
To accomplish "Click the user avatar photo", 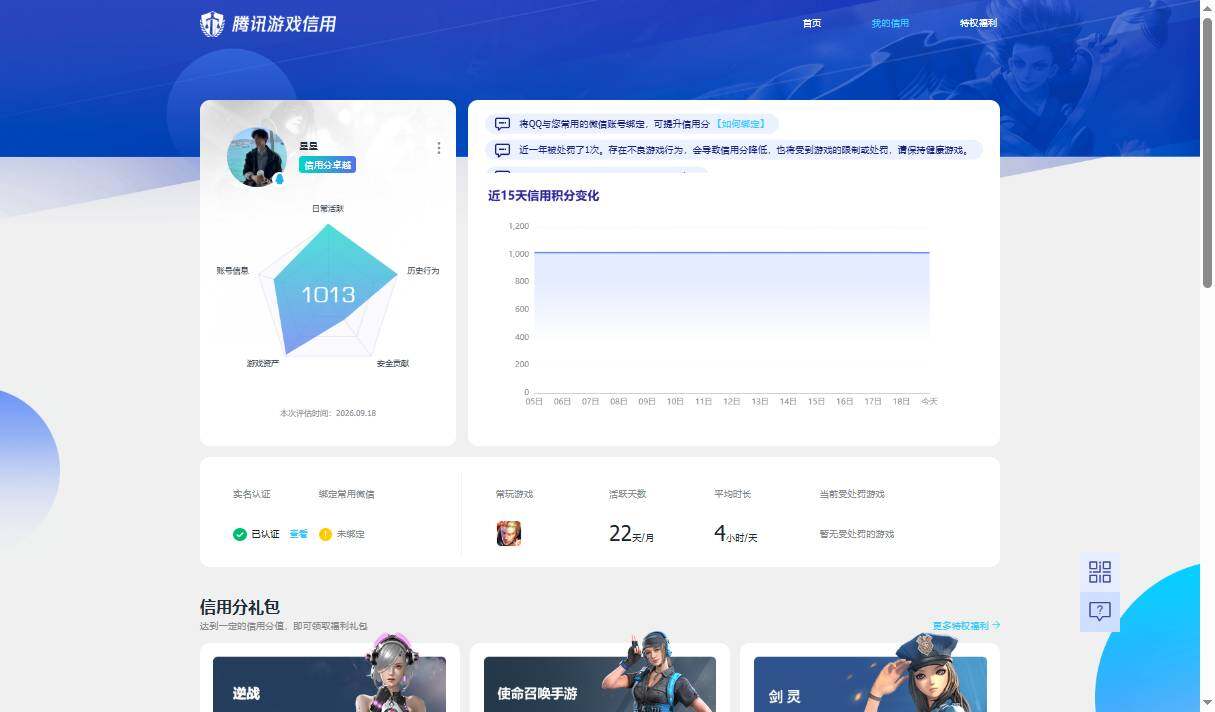I will (x=257, y=156).
